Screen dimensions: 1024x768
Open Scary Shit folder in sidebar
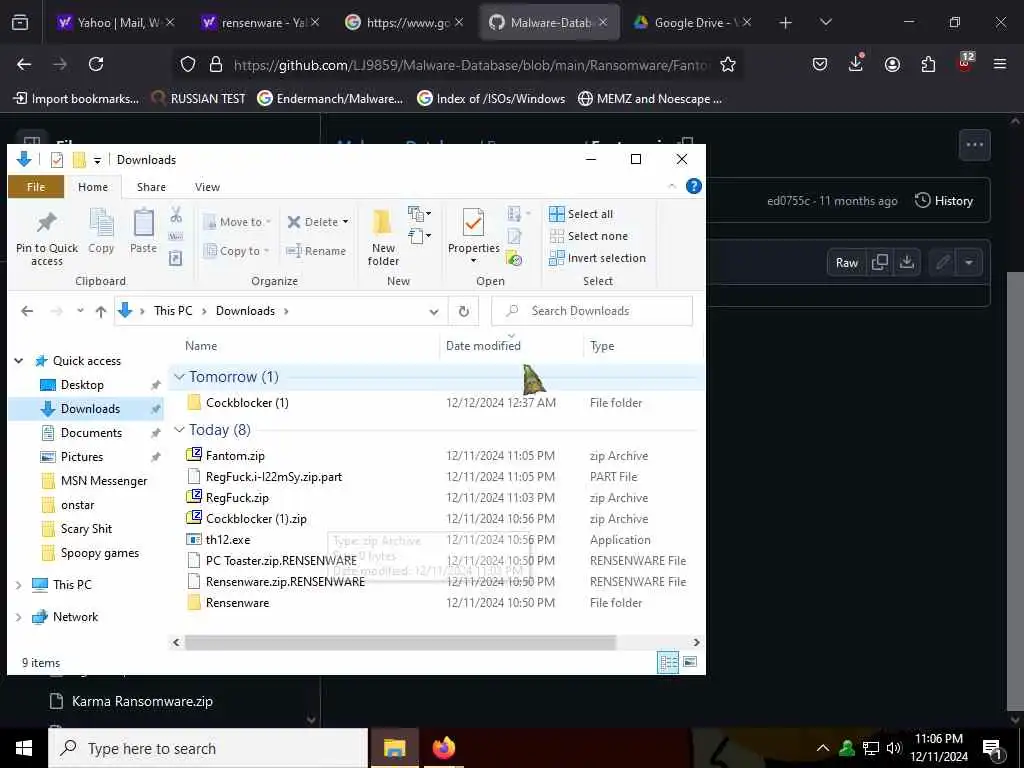[86, 529]
